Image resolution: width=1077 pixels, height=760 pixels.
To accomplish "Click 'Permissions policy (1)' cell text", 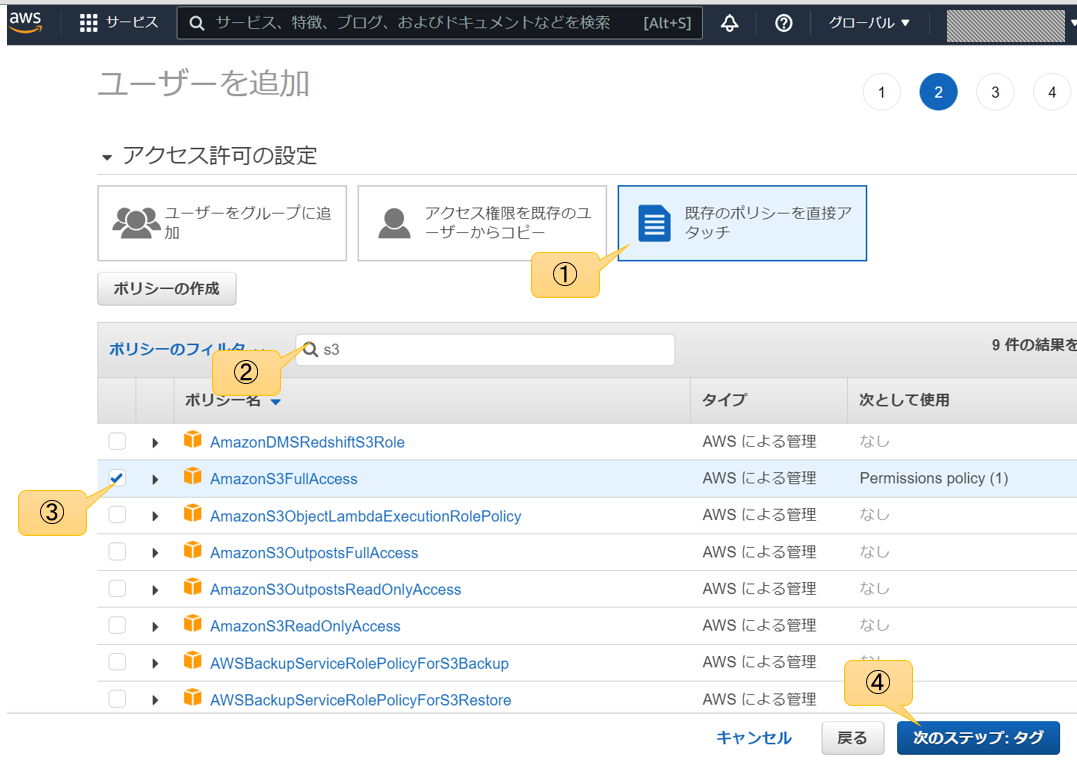I will coord(933,478).
